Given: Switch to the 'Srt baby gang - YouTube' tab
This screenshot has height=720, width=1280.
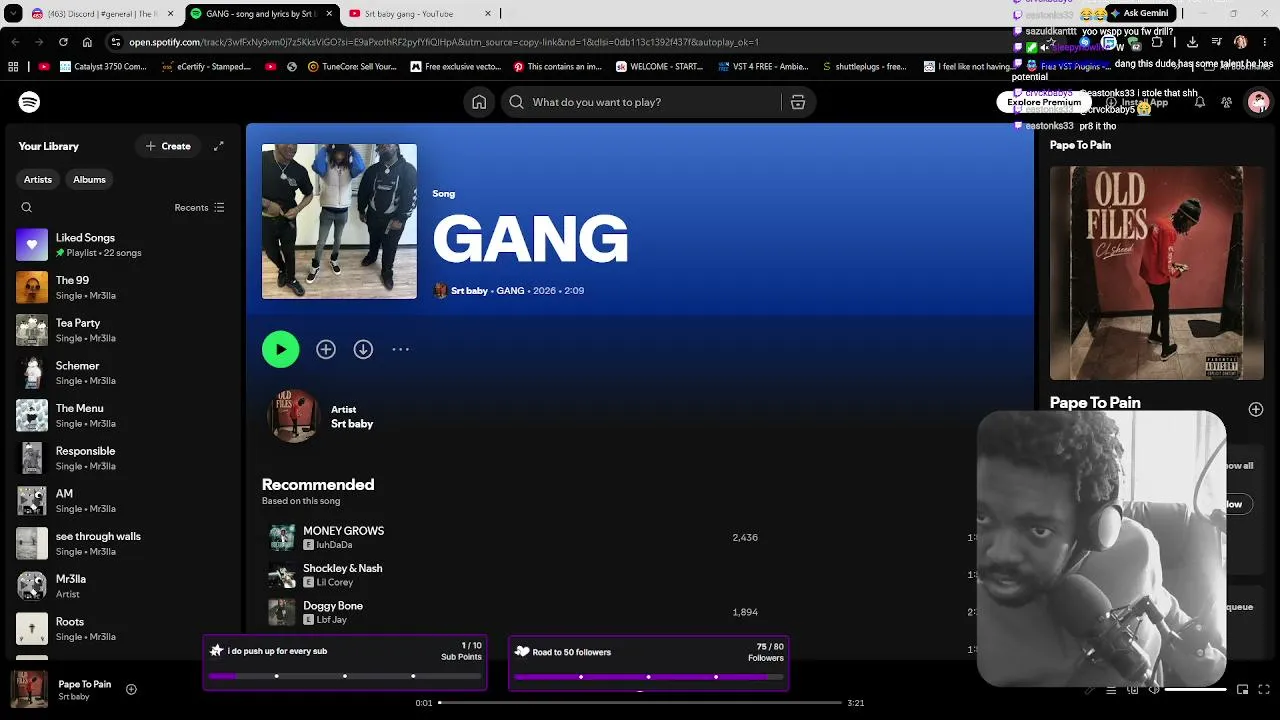Looking at the screenshot, I should tap(421, 14).
